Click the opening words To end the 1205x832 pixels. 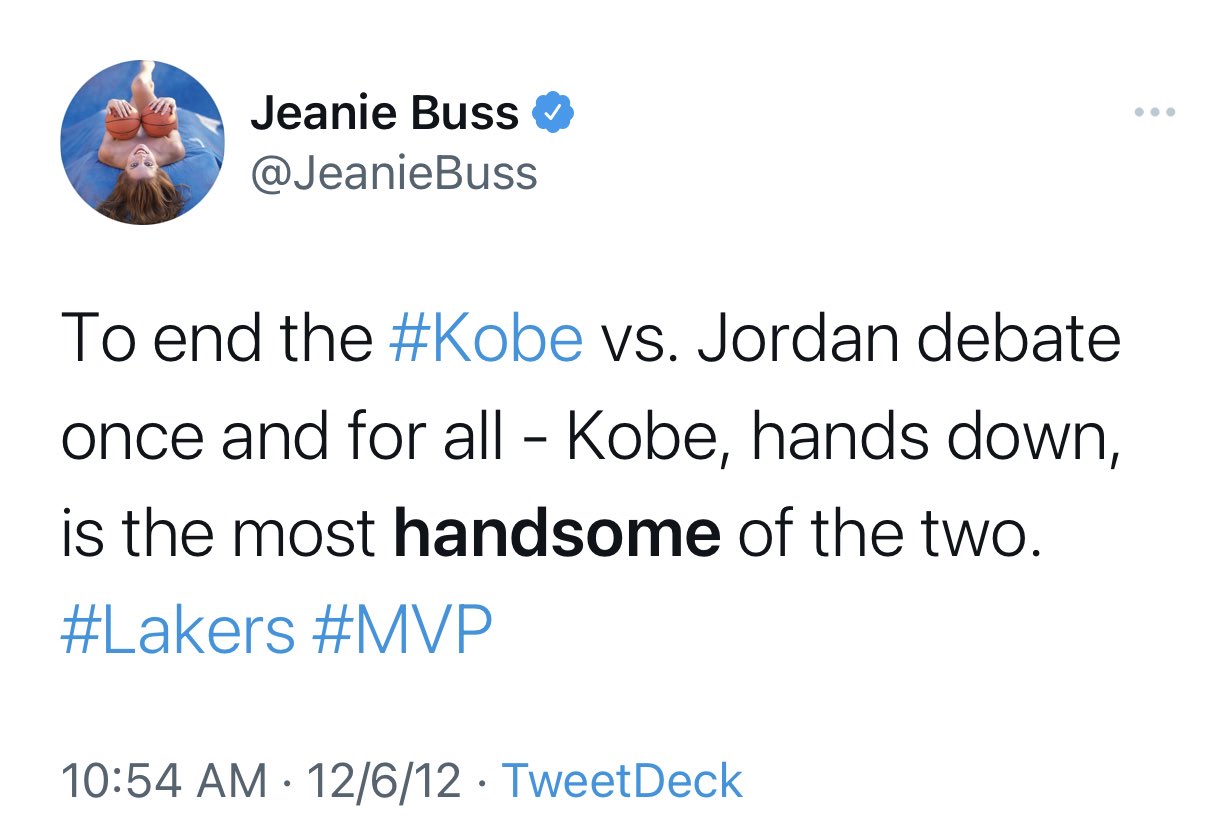click(x=216, y=337)
